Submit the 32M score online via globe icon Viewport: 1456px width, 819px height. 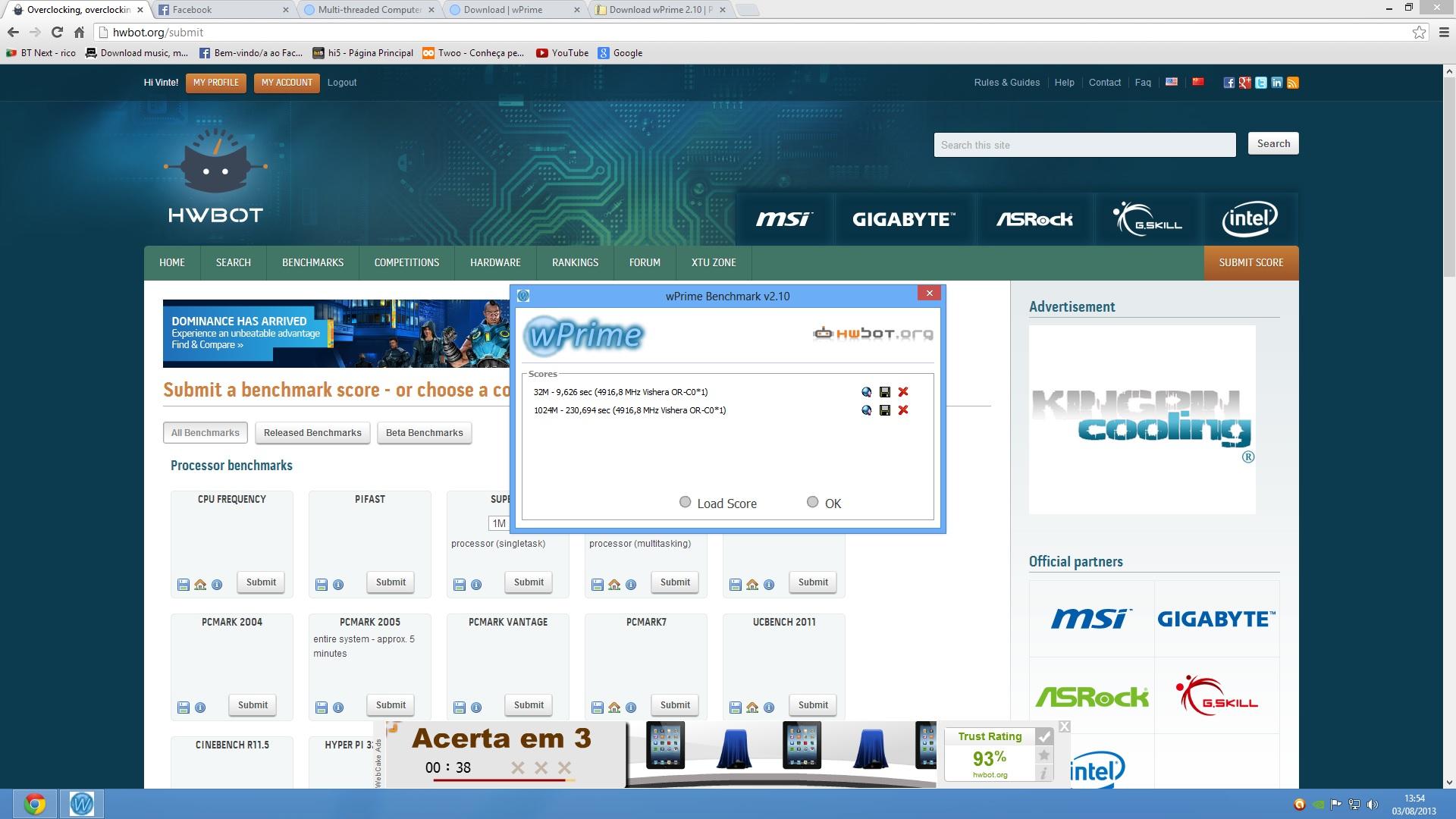click(866, 392)
